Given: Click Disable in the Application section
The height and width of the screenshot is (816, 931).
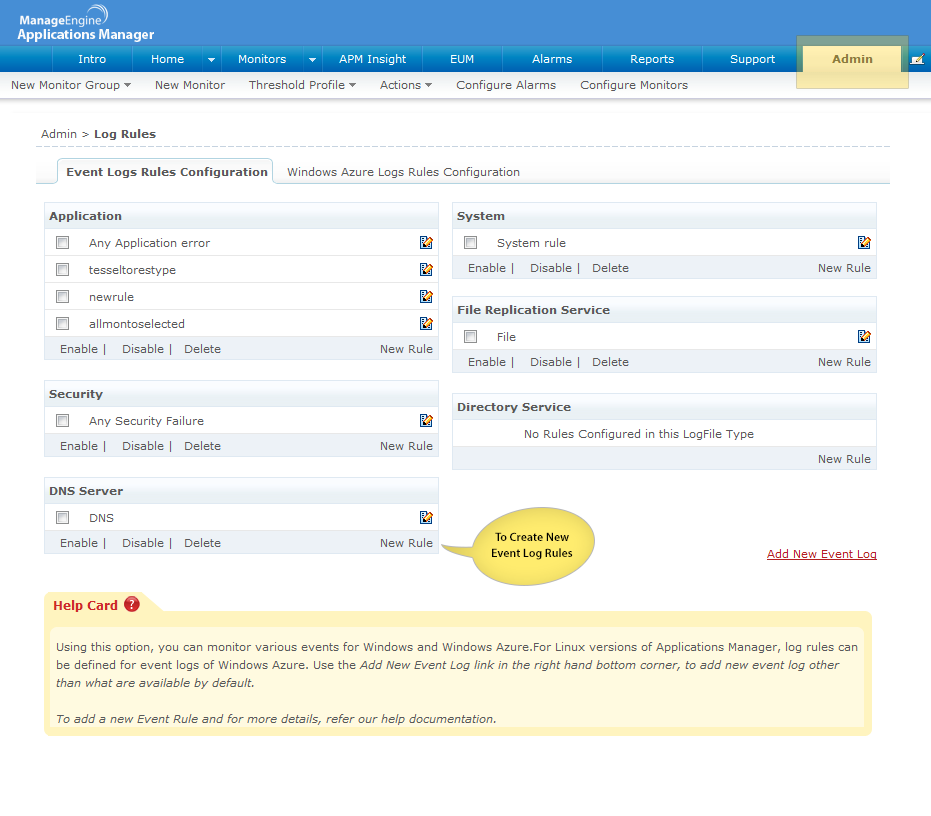Looking at the screenshot, I should [142, 349].
